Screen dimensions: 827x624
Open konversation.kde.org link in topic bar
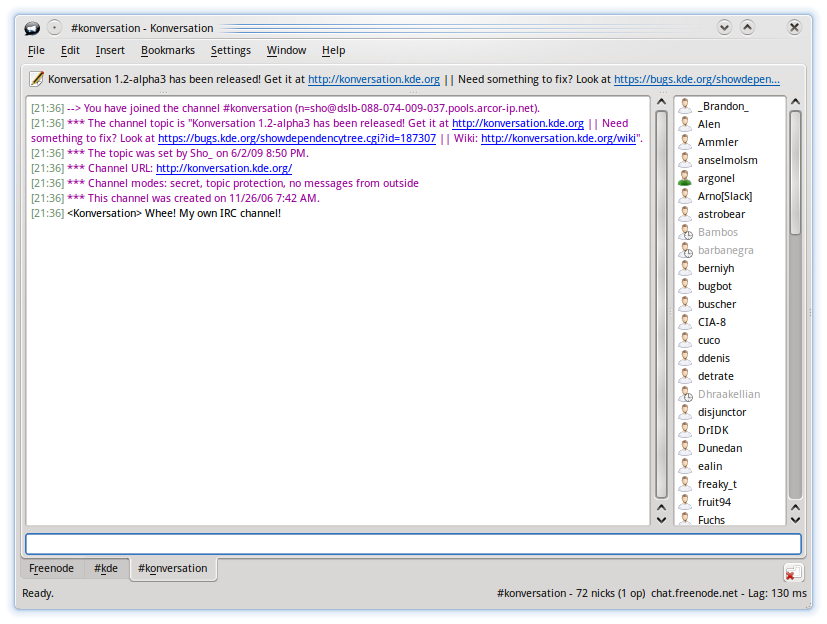coord(374,79)
